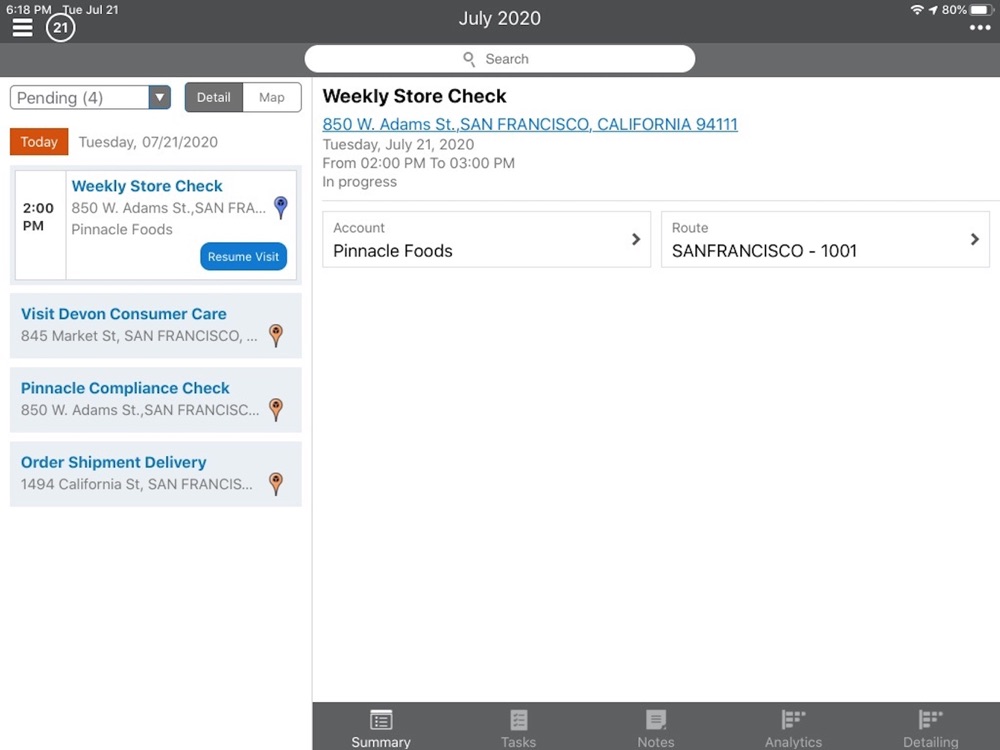Tap the blue map pin for Weekly Store Check
The image size is (1000, 750).
point(281,207)
